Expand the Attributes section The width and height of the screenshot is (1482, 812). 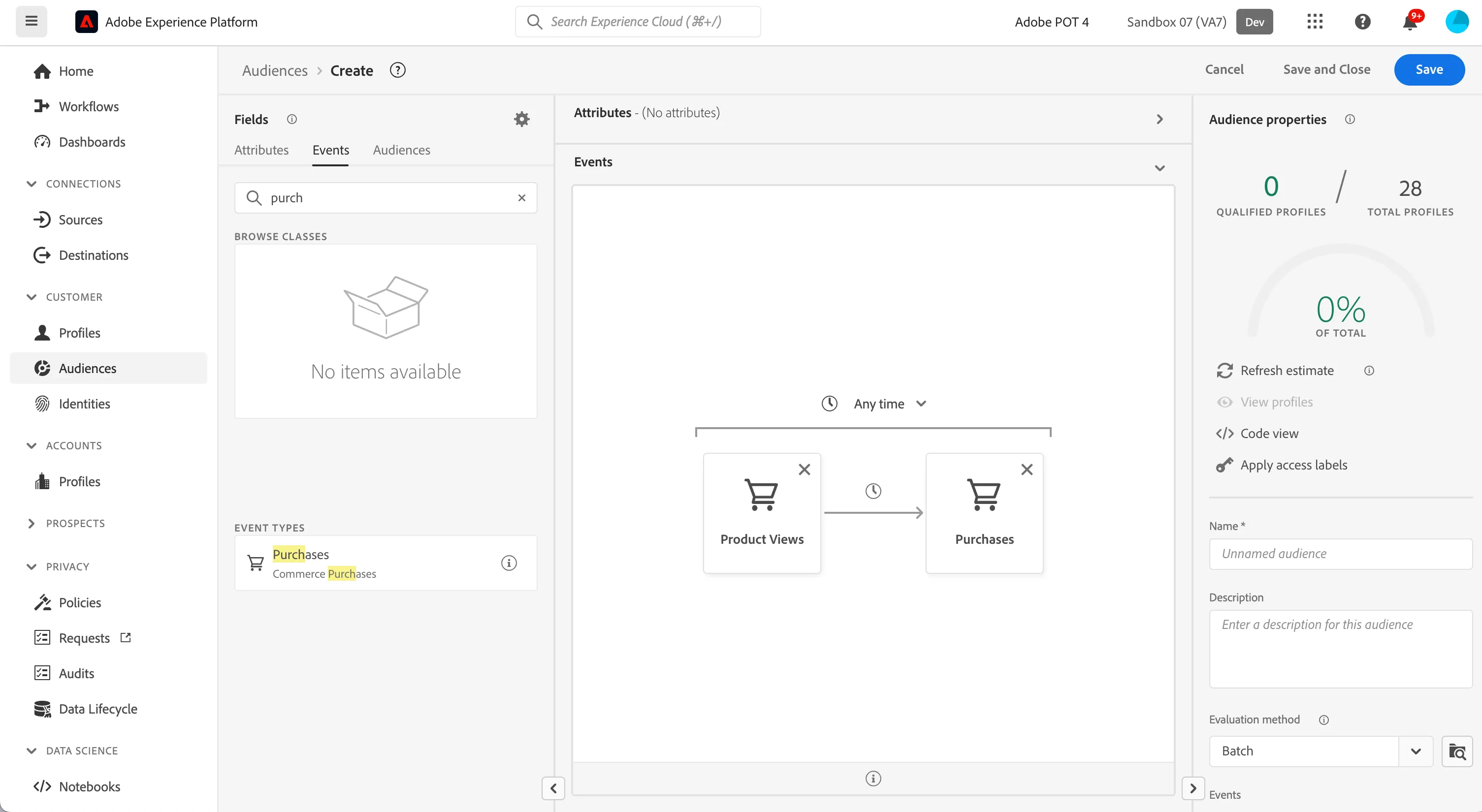1160,119
